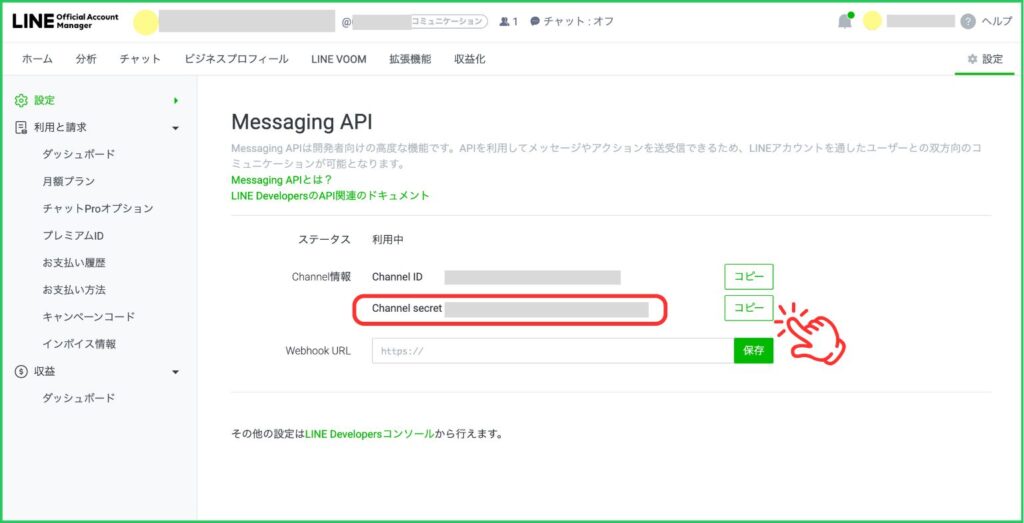Click the Messaging API heading
The width and height of the screenshot is (1024, 523).
[302, 122]
